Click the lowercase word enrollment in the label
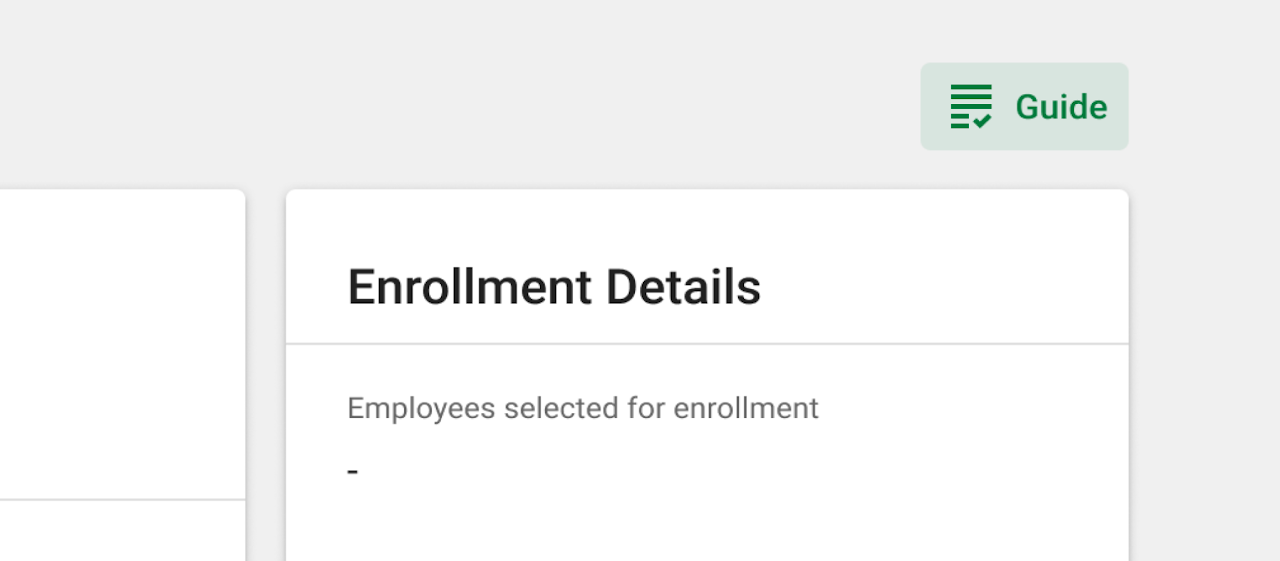This screenshot has height=561, width=1280. coord(746,408)
